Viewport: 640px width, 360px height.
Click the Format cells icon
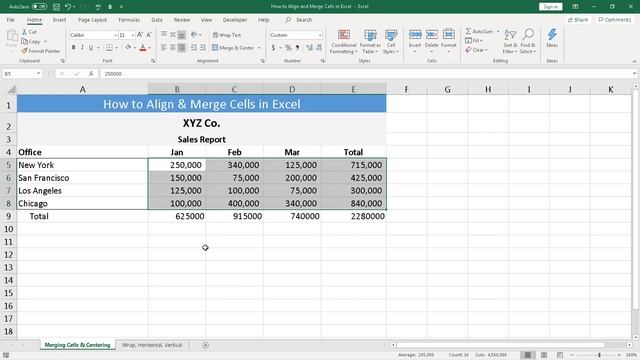(x=449, y=35)
